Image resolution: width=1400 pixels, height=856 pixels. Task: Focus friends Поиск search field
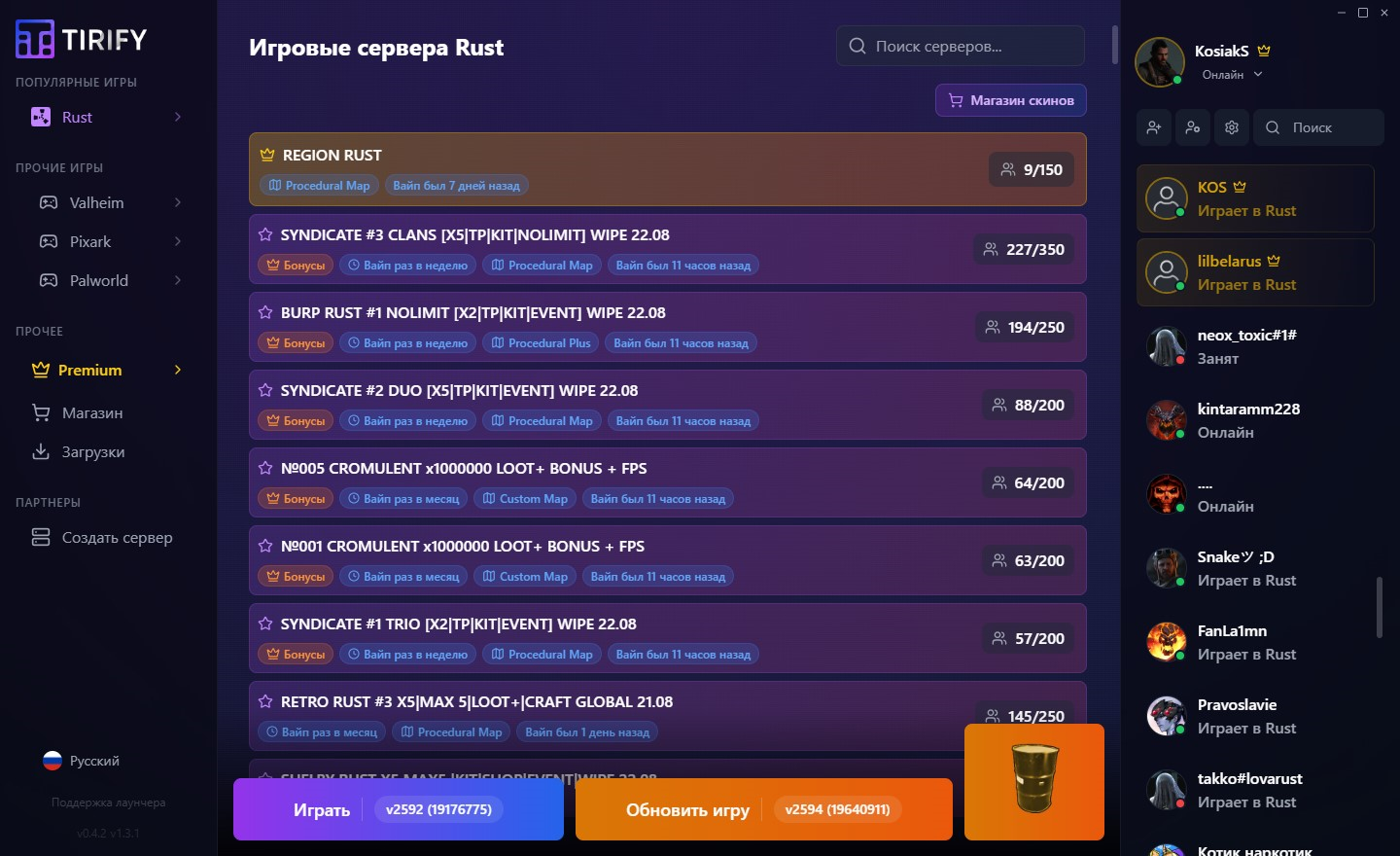point(1318,127)
